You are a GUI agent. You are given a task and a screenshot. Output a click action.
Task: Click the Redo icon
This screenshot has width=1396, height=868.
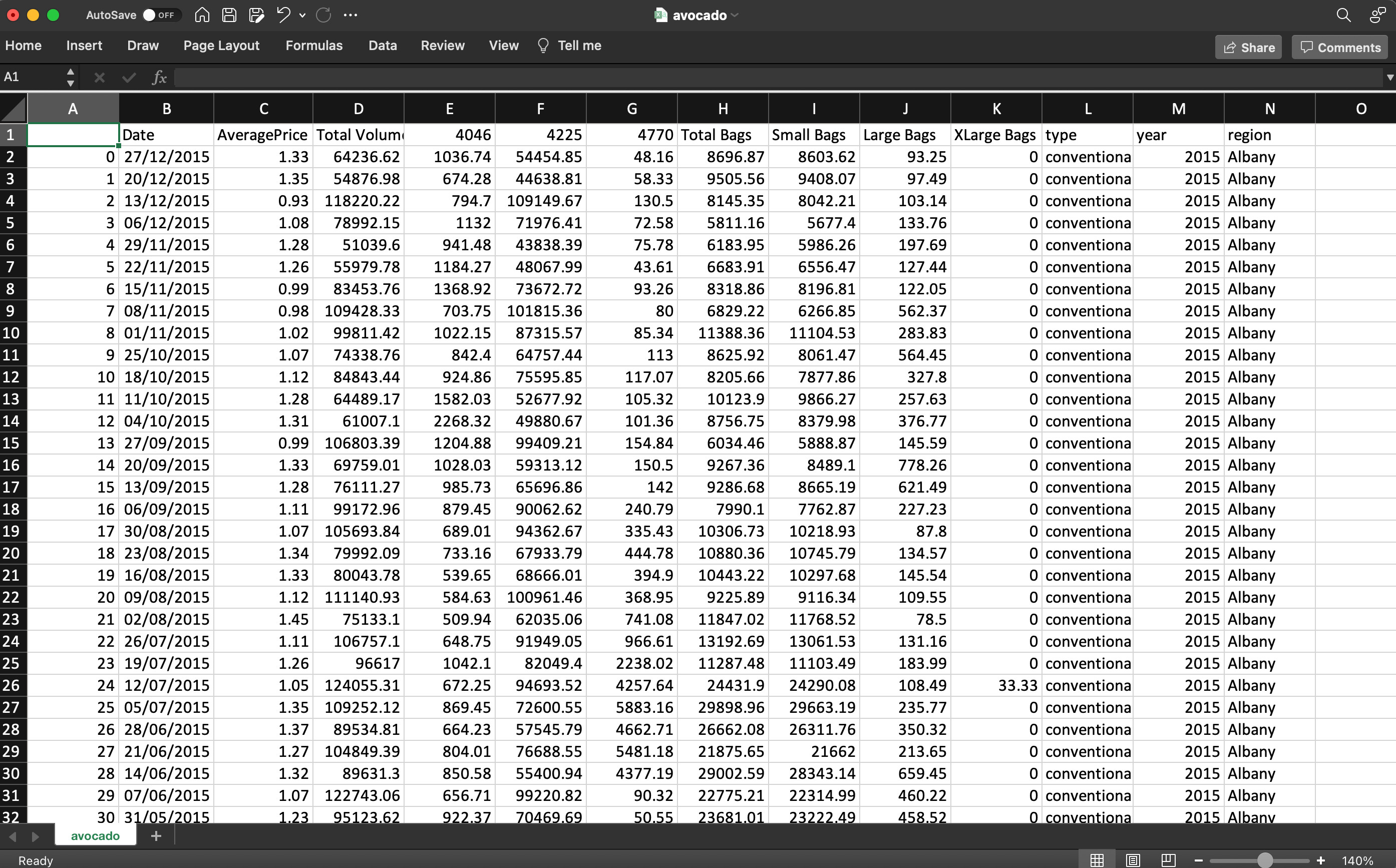tap(323, 15)
